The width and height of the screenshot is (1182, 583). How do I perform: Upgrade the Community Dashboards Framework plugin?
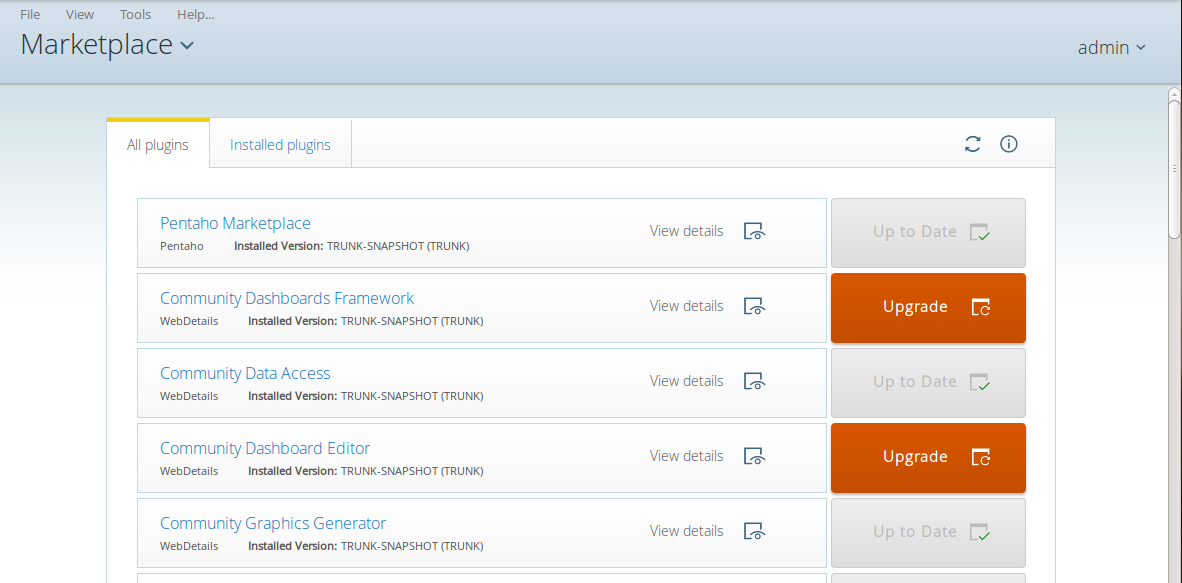928,308
